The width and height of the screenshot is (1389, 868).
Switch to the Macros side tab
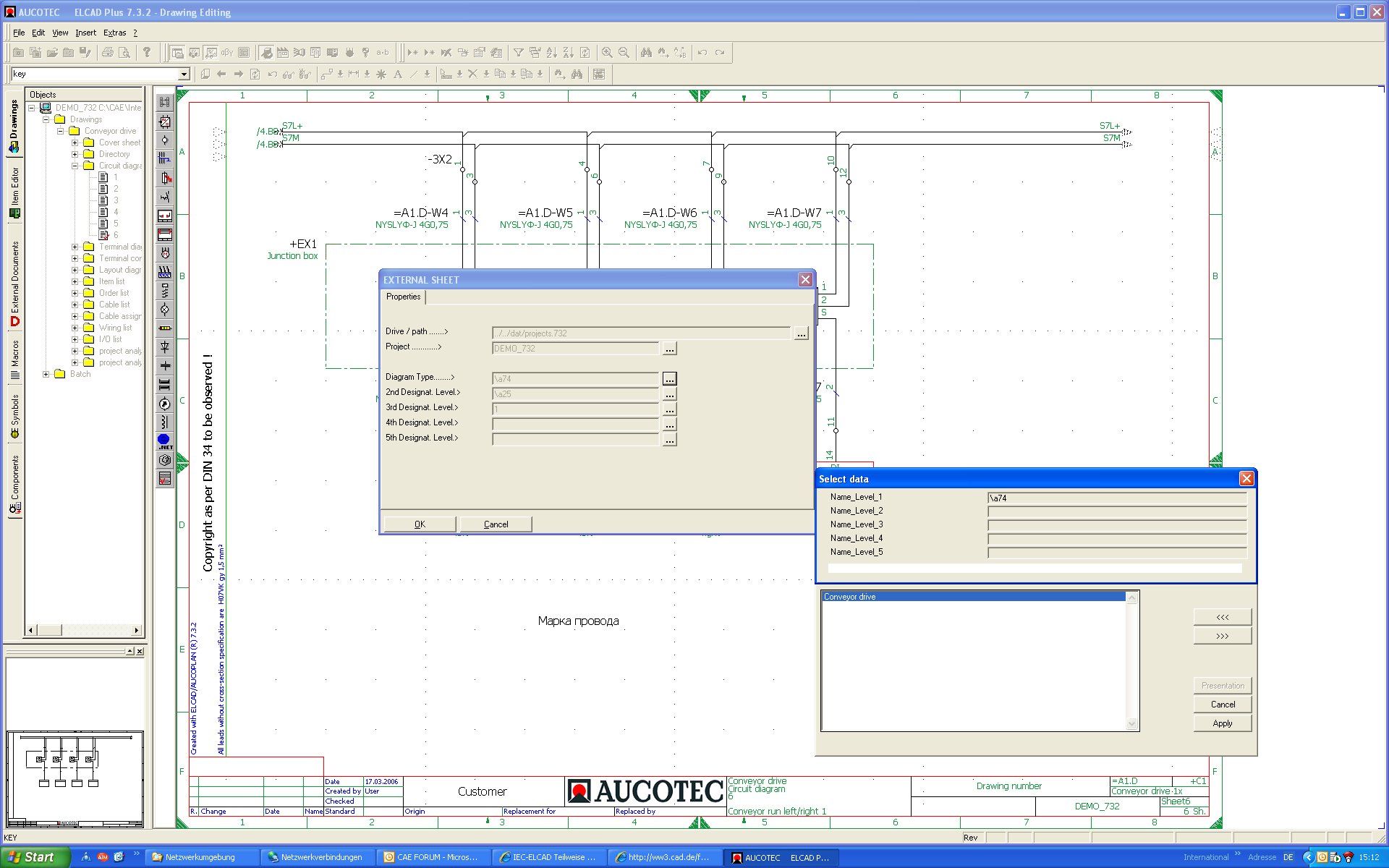click(14, 359)
